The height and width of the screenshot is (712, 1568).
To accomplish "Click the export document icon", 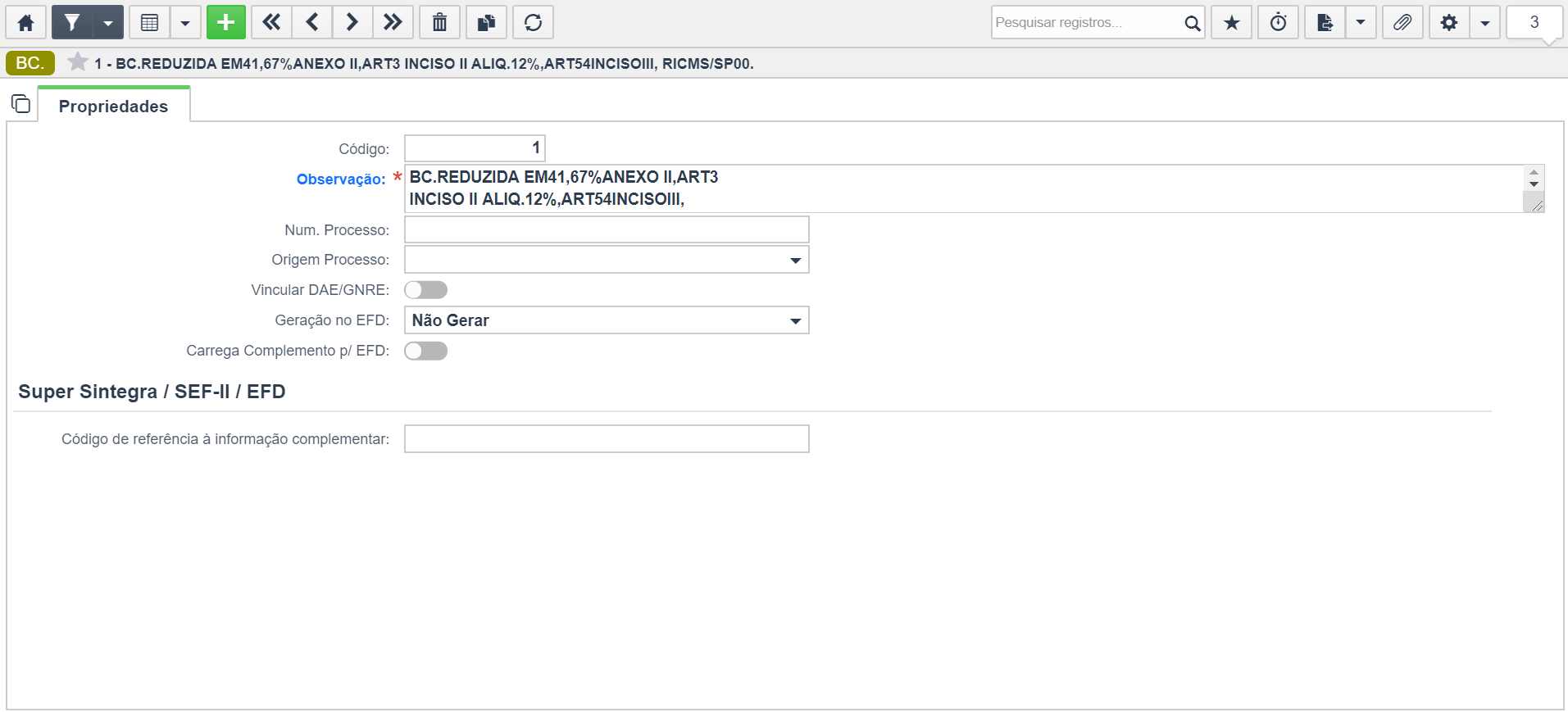I will [x=1325, y=22].
